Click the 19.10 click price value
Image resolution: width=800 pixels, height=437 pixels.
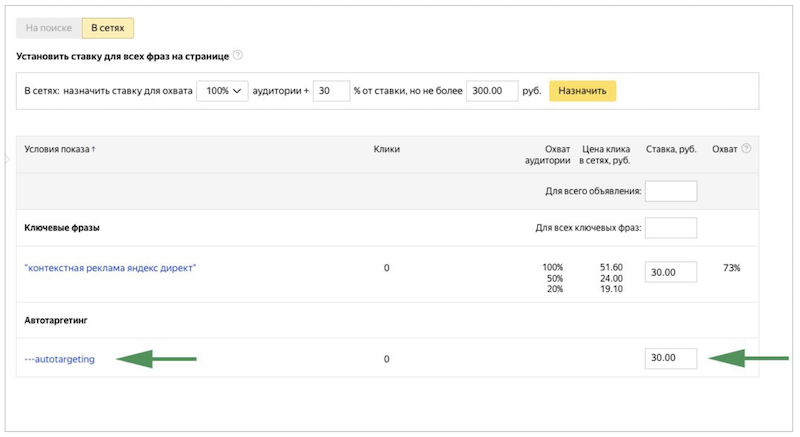click(x=611, y=289)
